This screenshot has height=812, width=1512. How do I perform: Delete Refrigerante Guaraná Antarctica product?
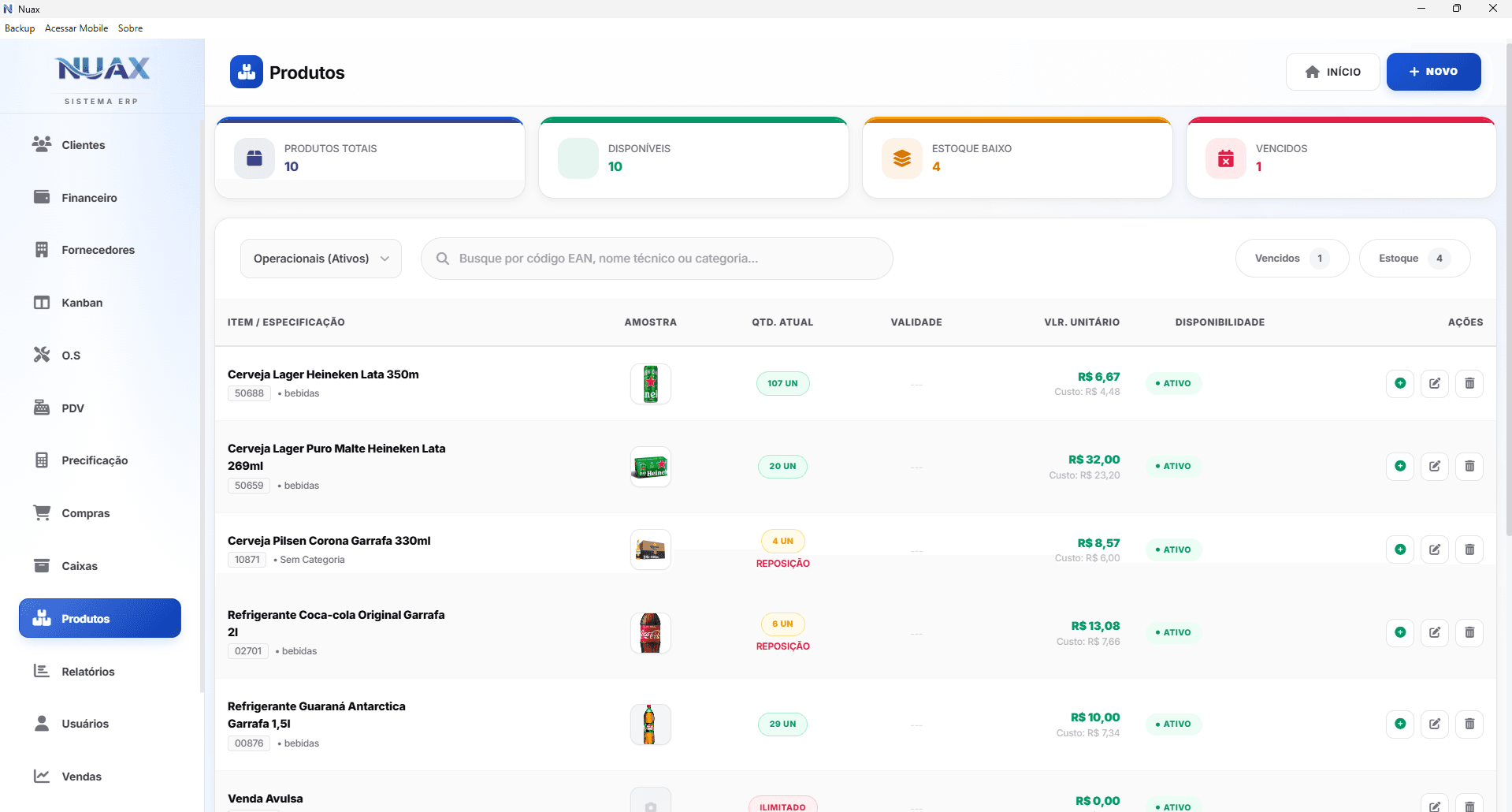click(1469, 724)
